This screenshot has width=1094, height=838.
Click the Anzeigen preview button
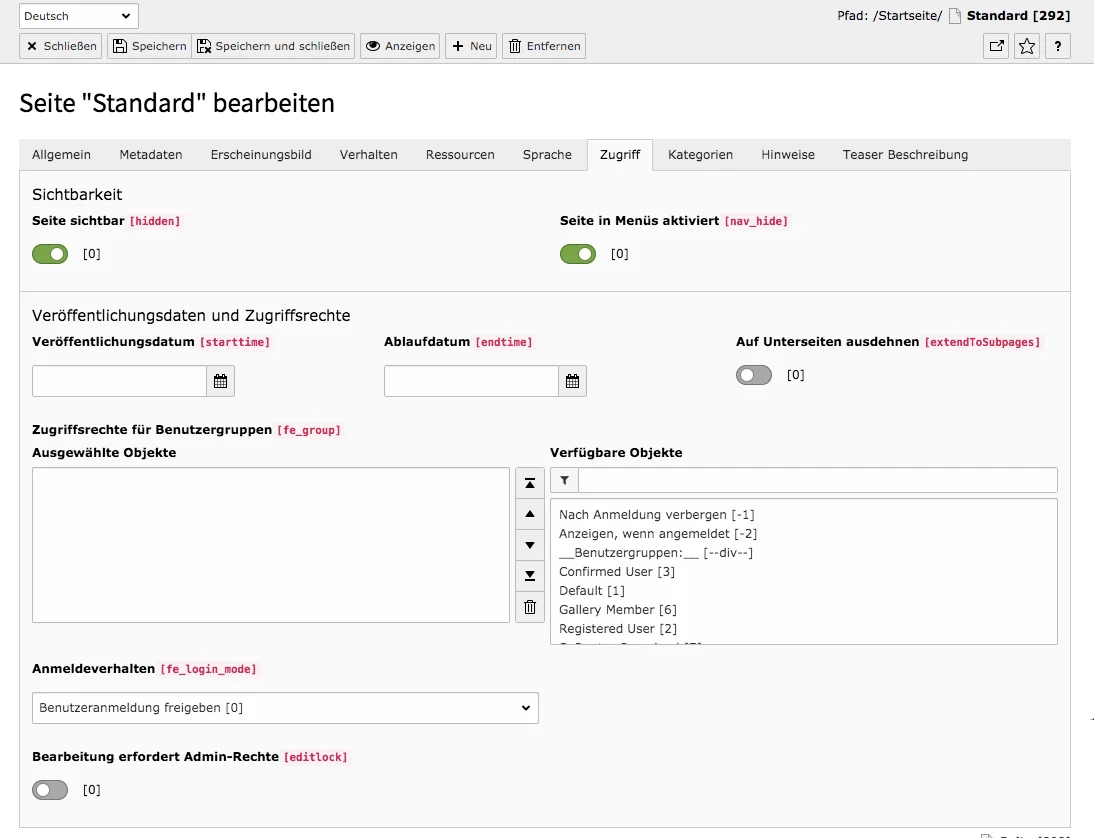click(400, 45)
